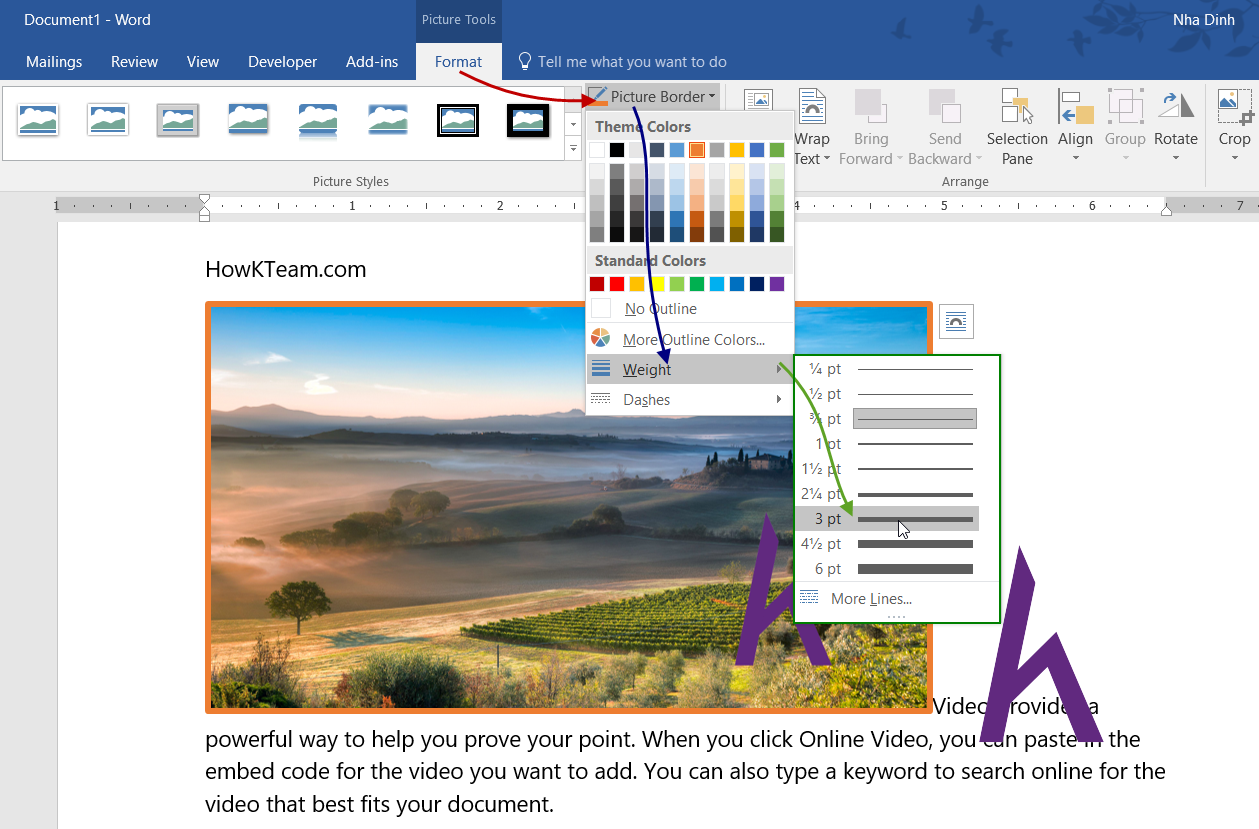Expand the Crop dropdown arrow
This screenshot has width=1259, height=829.
[1235, 158]
